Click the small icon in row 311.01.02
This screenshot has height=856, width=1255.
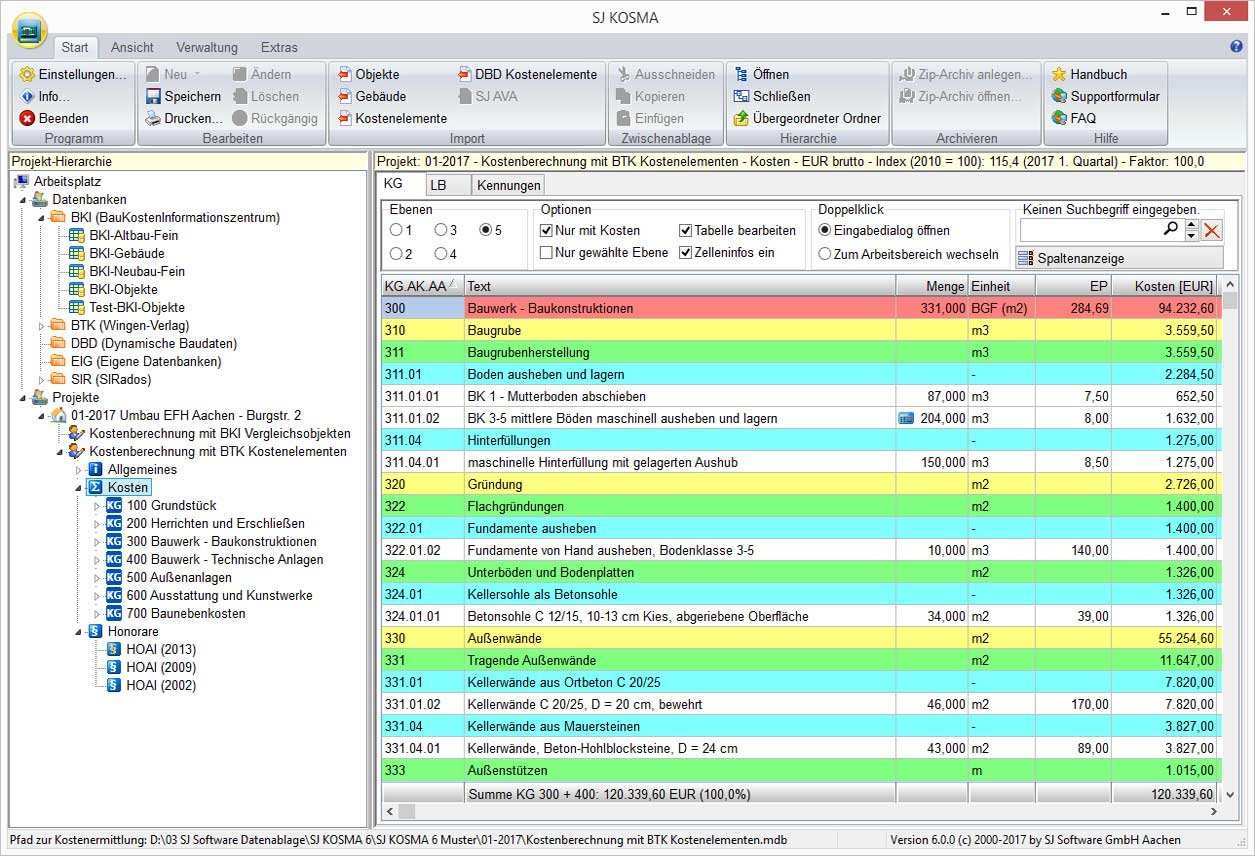point(906,418)
